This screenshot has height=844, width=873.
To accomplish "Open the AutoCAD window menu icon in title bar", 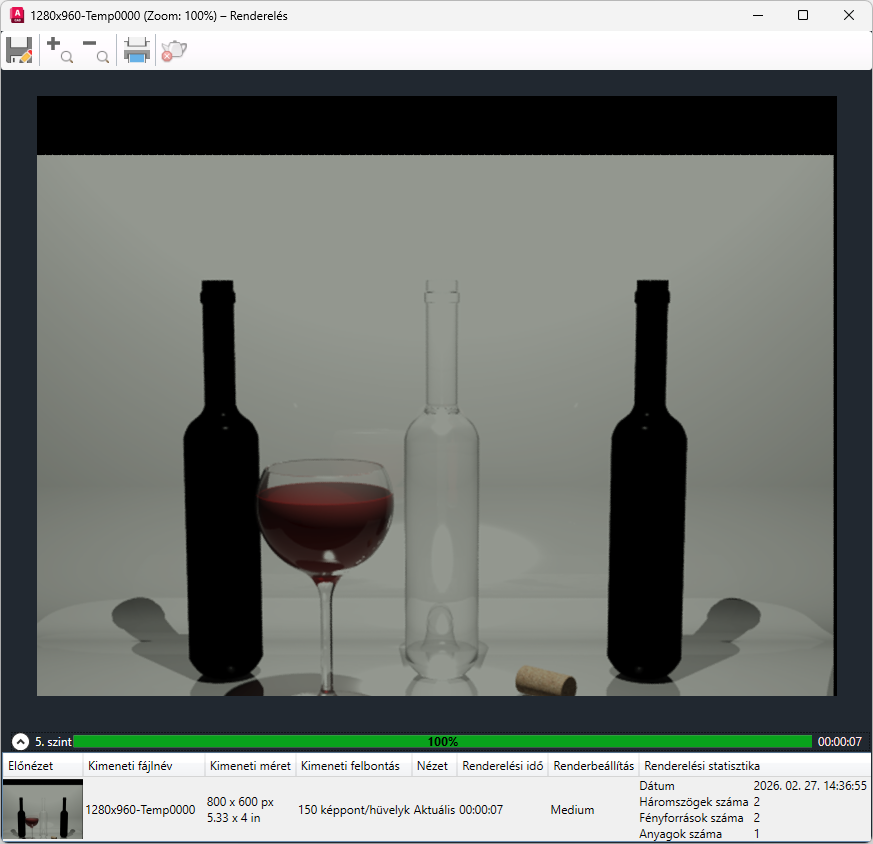I will (16, 15).
